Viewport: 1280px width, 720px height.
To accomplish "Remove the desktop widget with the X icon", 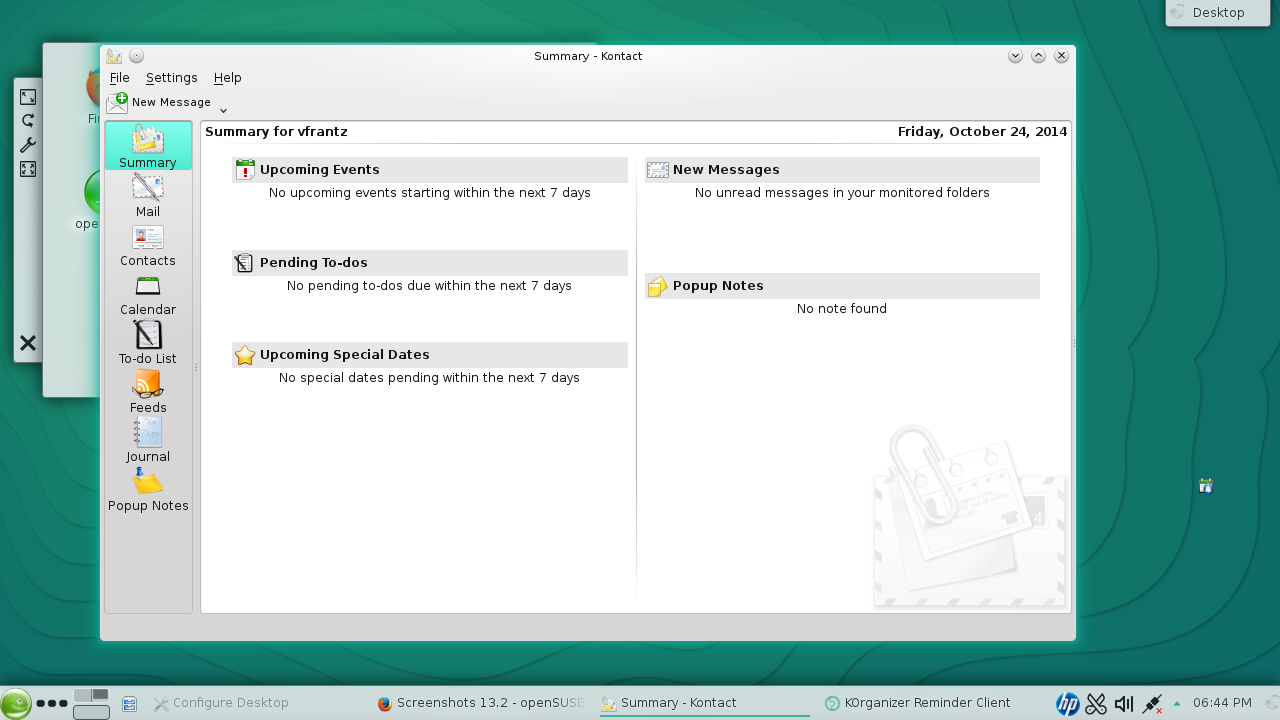I will (28, 343).
